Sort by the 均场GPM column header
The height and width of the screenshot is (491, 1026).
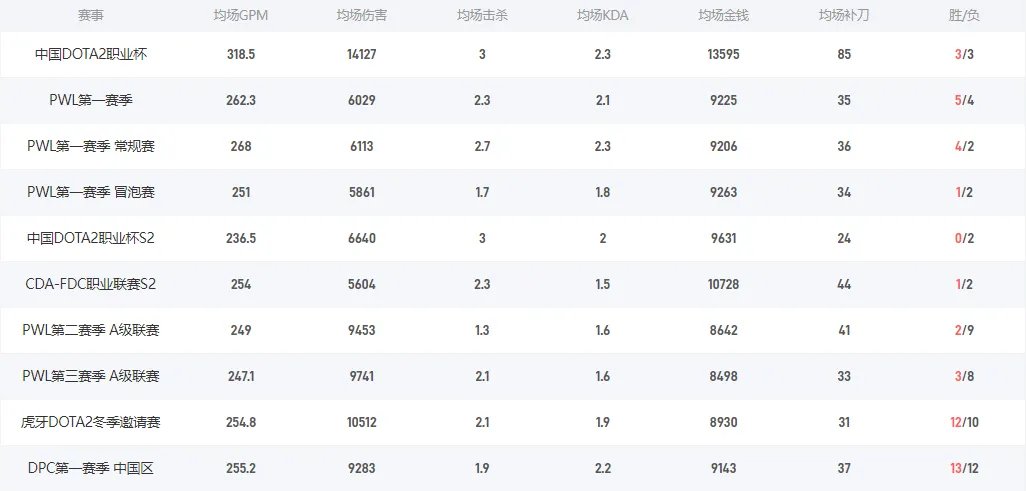tap(241, 16)
